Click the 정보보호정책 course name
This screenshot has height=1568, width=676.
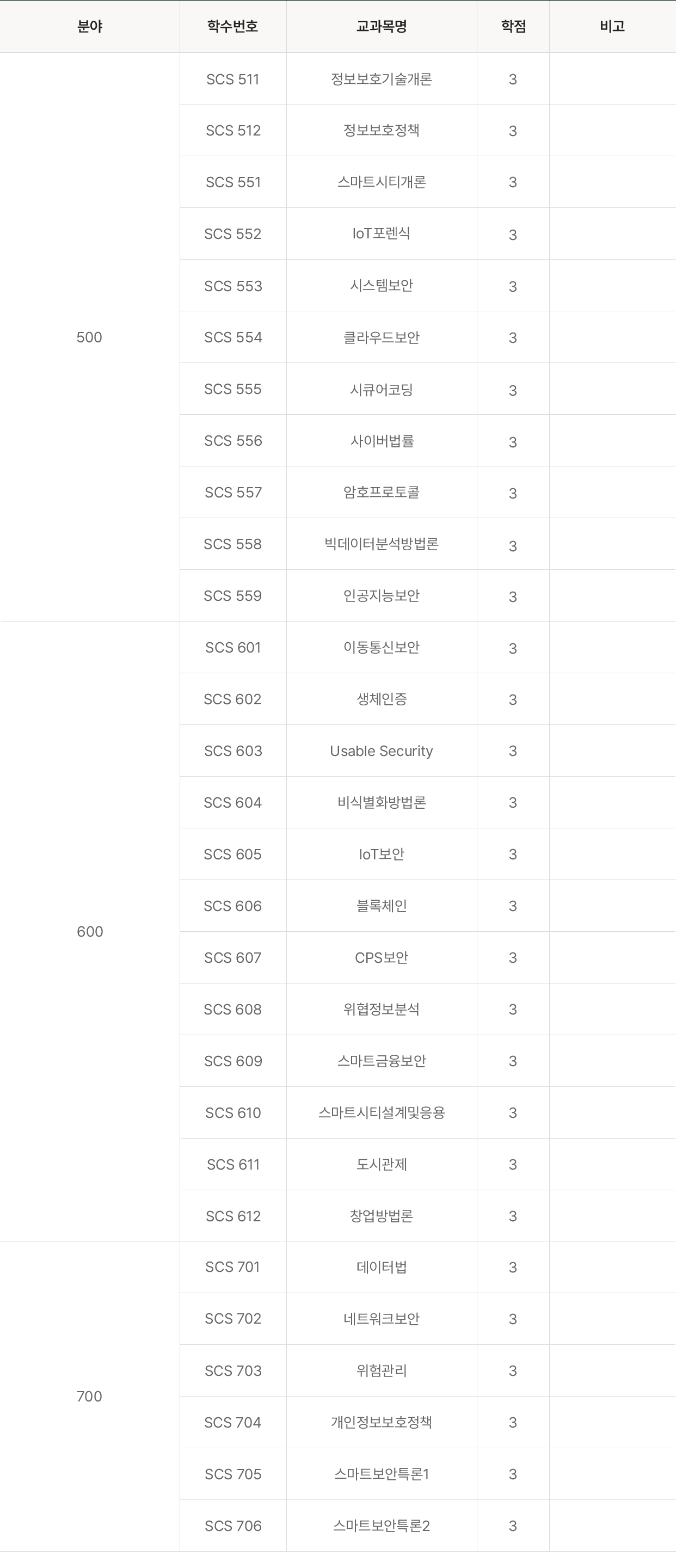[x=382, y=130]
